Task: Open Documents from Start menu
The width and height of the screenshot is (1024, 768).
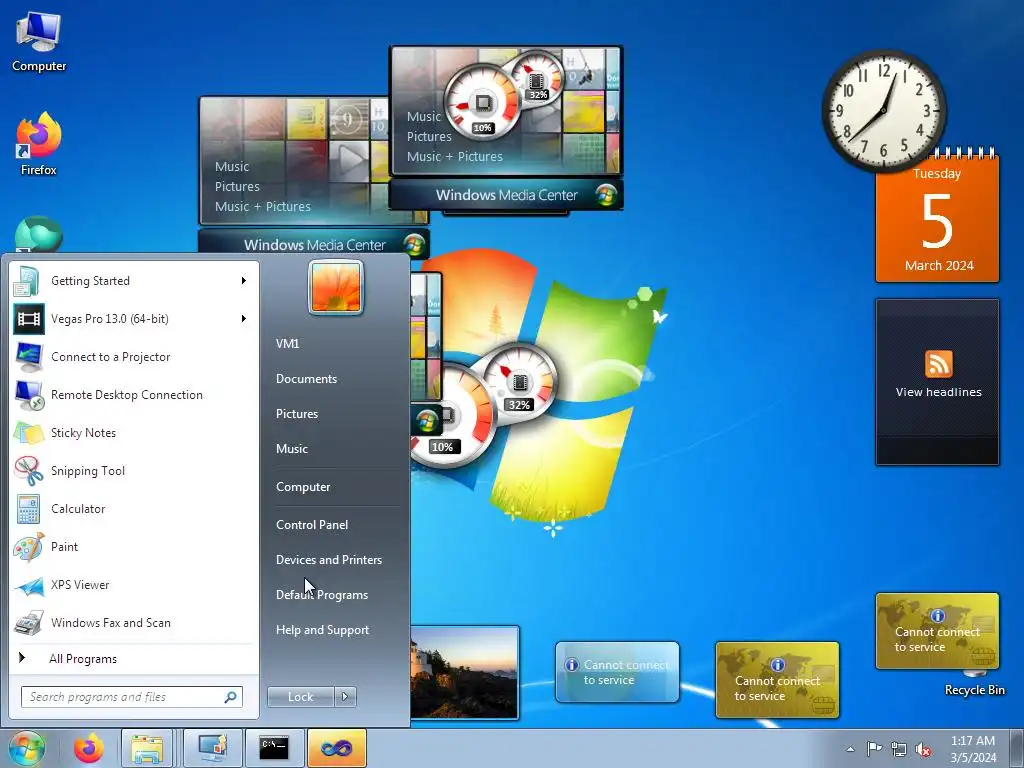Action: [306, 379]
